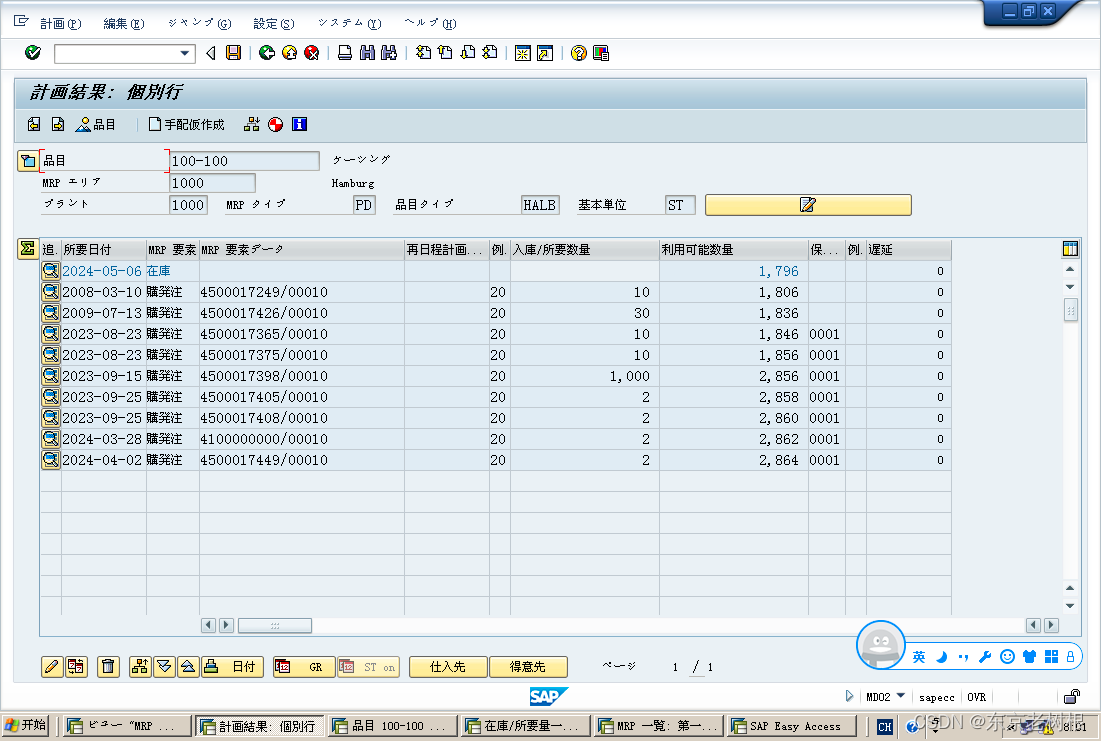The width and height of the screenshot is (1101, 741).
Task: Click the calendar swap icon beside the pencil
Action: 76,667
